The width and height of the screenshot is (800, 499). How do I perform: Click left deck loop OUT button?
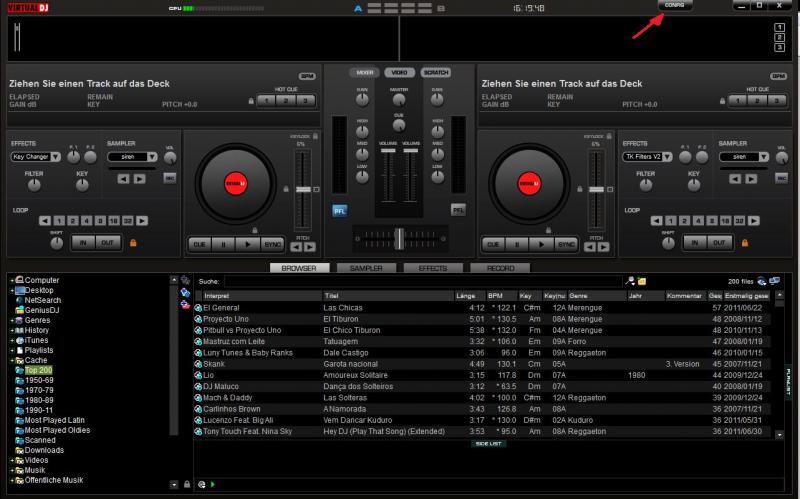click(x=108, y=243)
